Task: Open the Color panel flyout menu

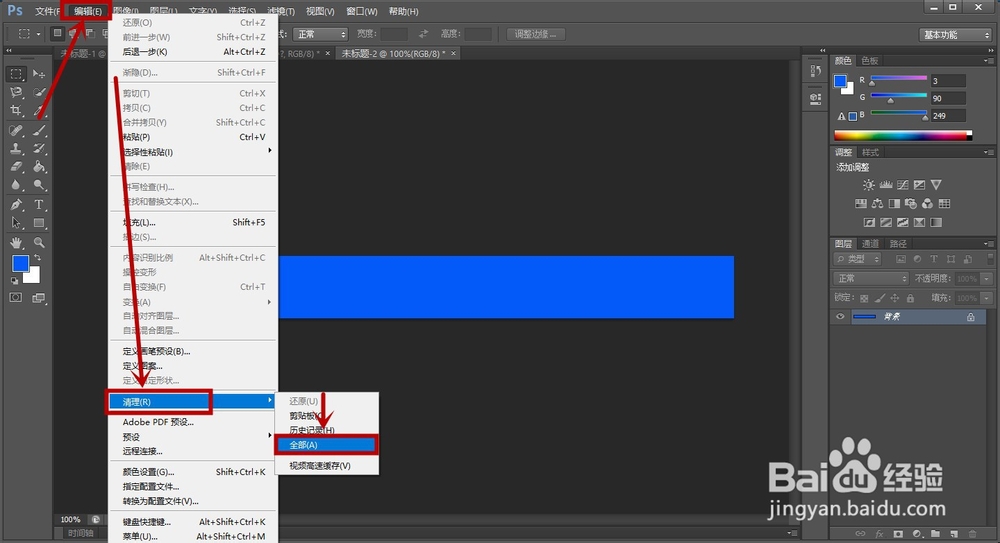Action: pyautogui.click(x=988, y=61)
